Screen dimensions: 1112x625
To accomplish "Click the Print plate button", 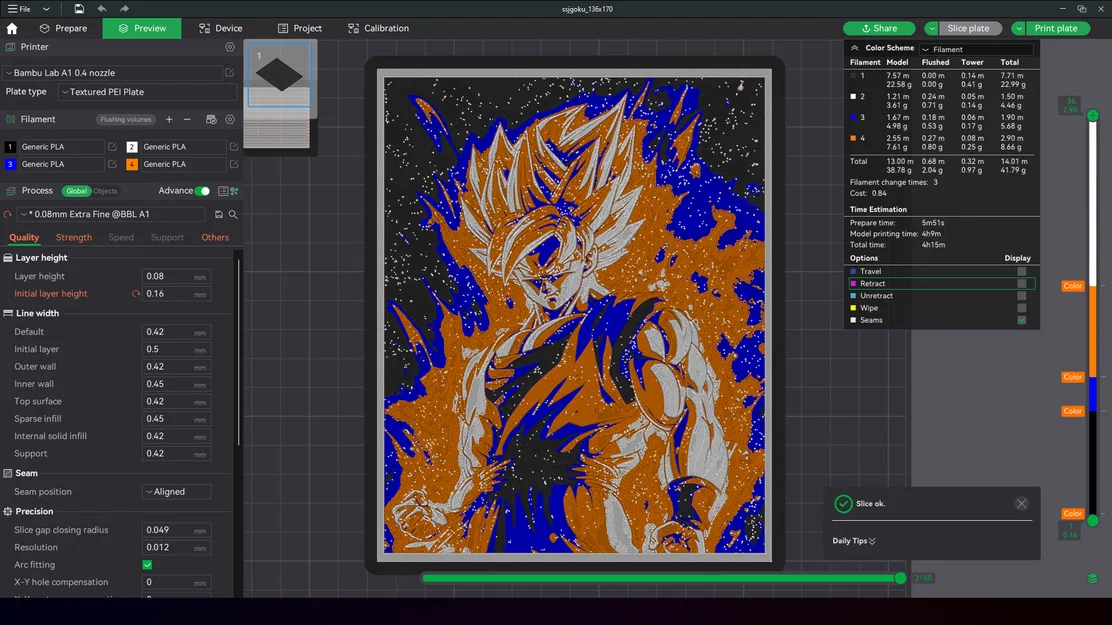I will (x=1055, y=28).
